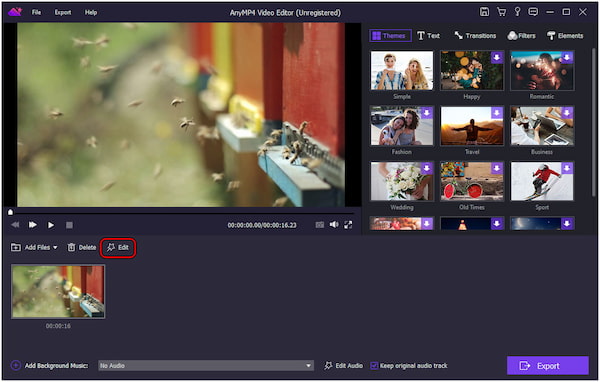Open the feedback chat icon

click(x=533, y=12)
